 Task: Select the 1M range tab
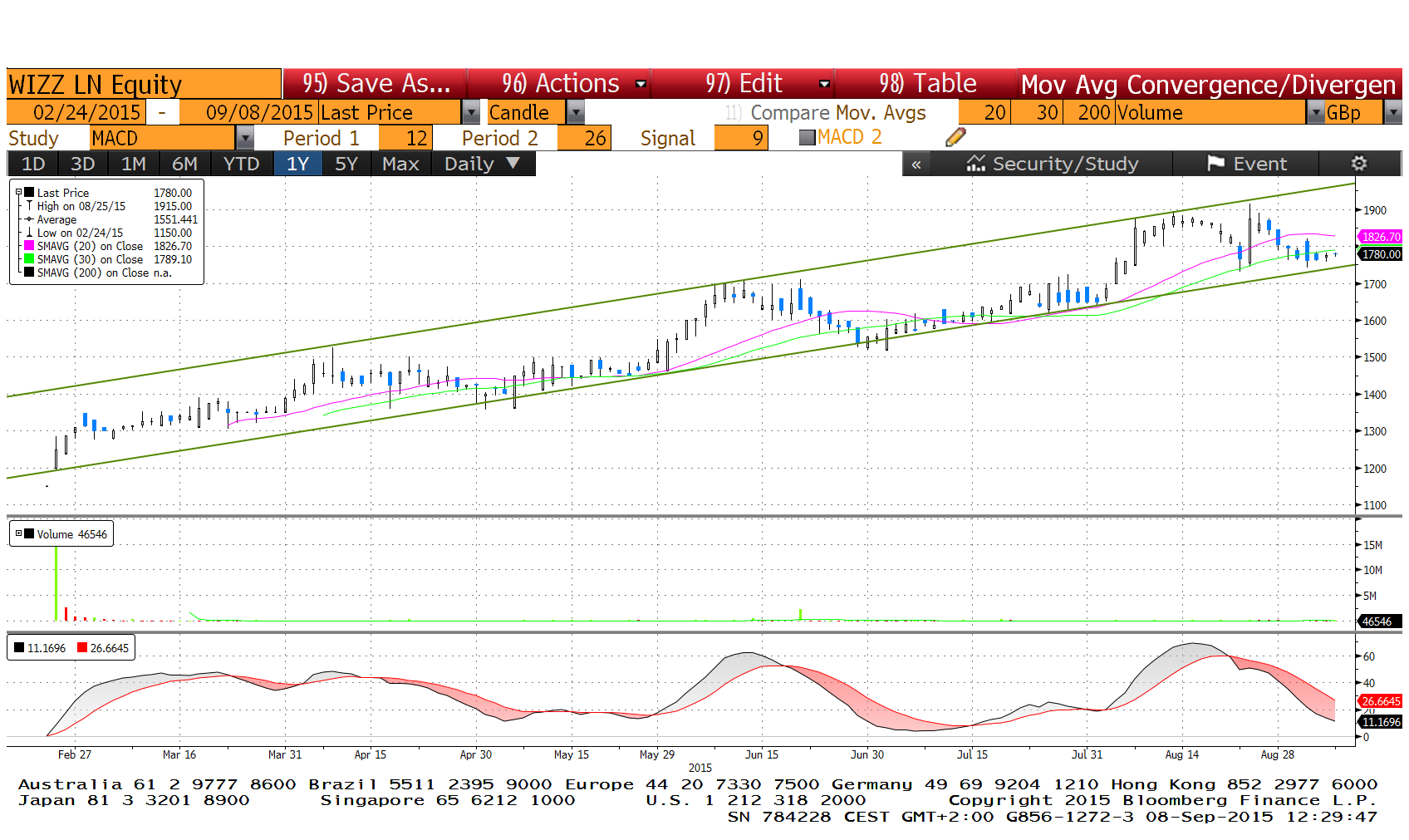click(x=133, y=164)
